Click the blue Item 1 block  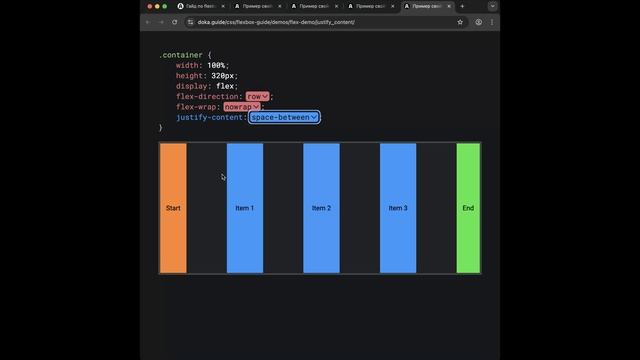pos(245,208)
